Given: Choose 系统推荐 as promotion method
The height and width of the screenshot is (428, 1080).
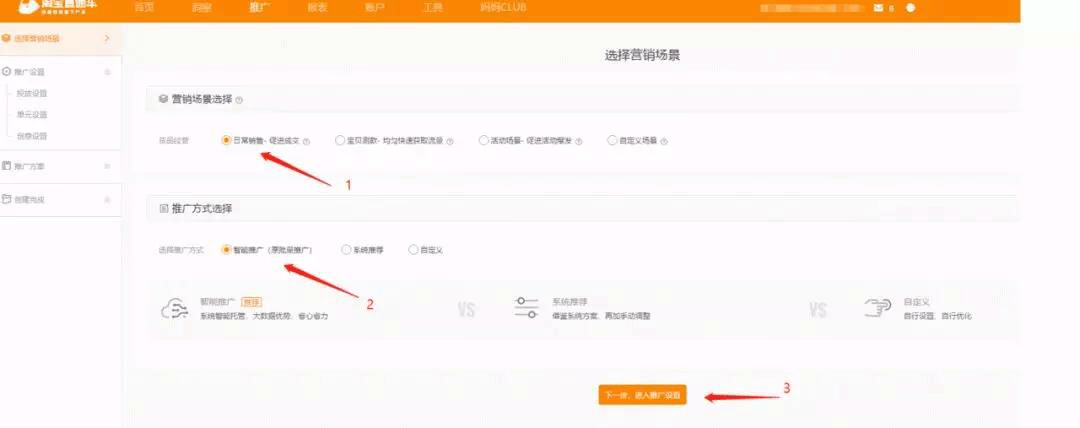Looking at the screenshot, I should point(346,250).
